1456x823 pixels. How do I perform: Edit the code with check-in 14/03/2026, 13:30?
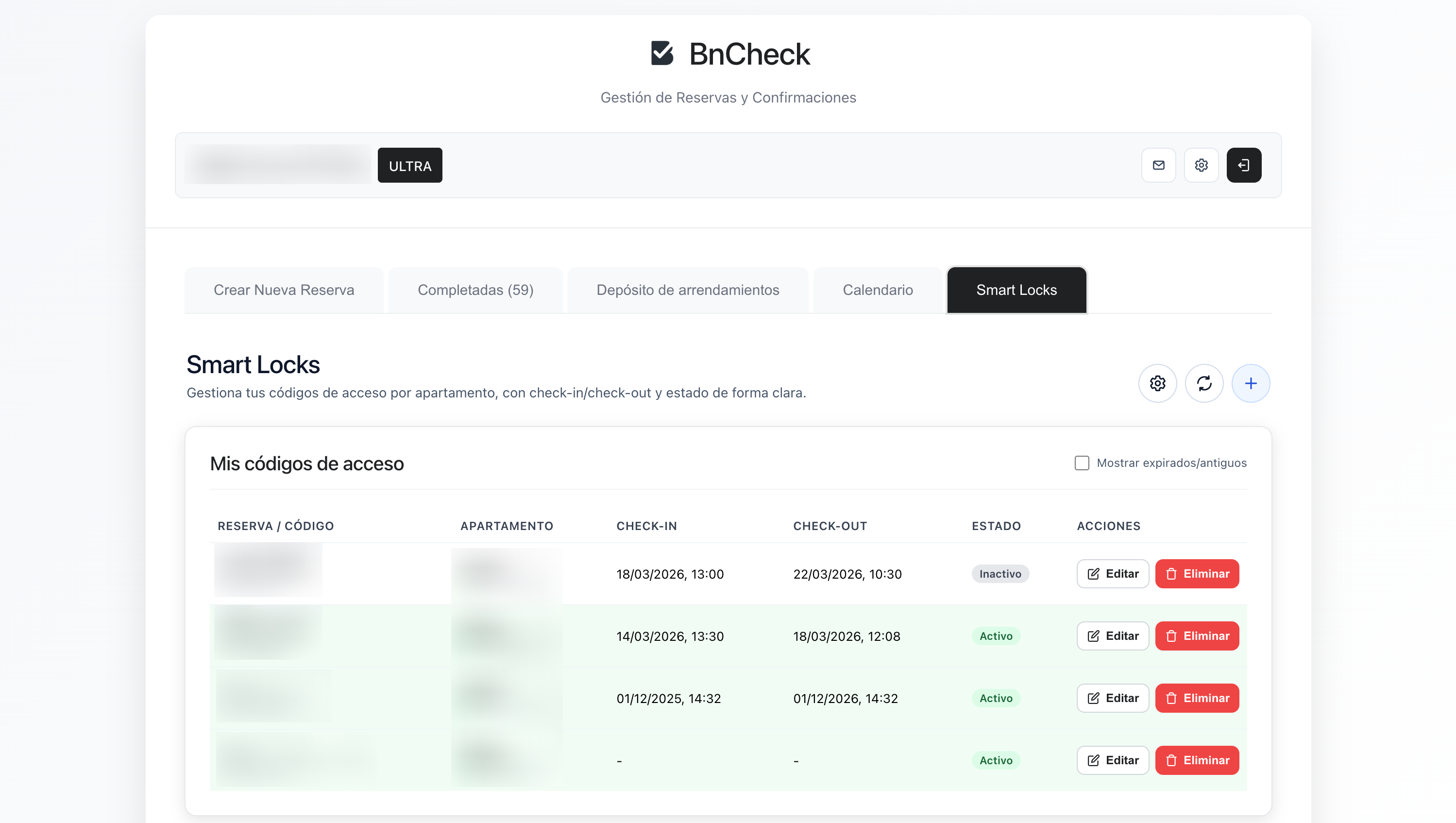1112,636
